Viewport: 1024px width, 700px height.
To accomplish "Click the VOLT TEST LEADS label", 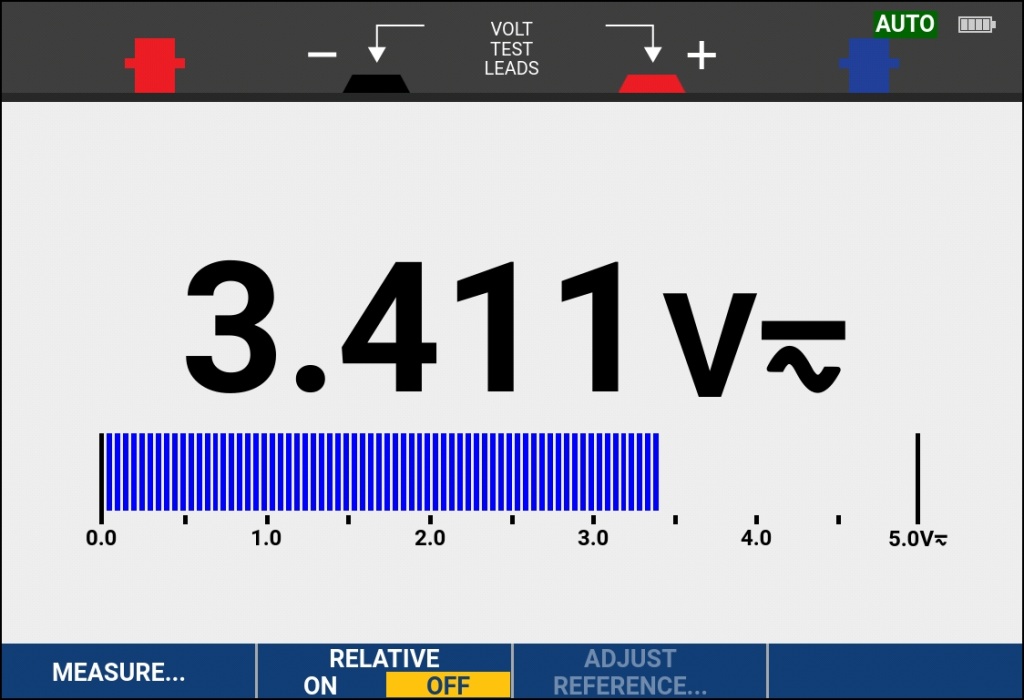I will tap(511, 49).
